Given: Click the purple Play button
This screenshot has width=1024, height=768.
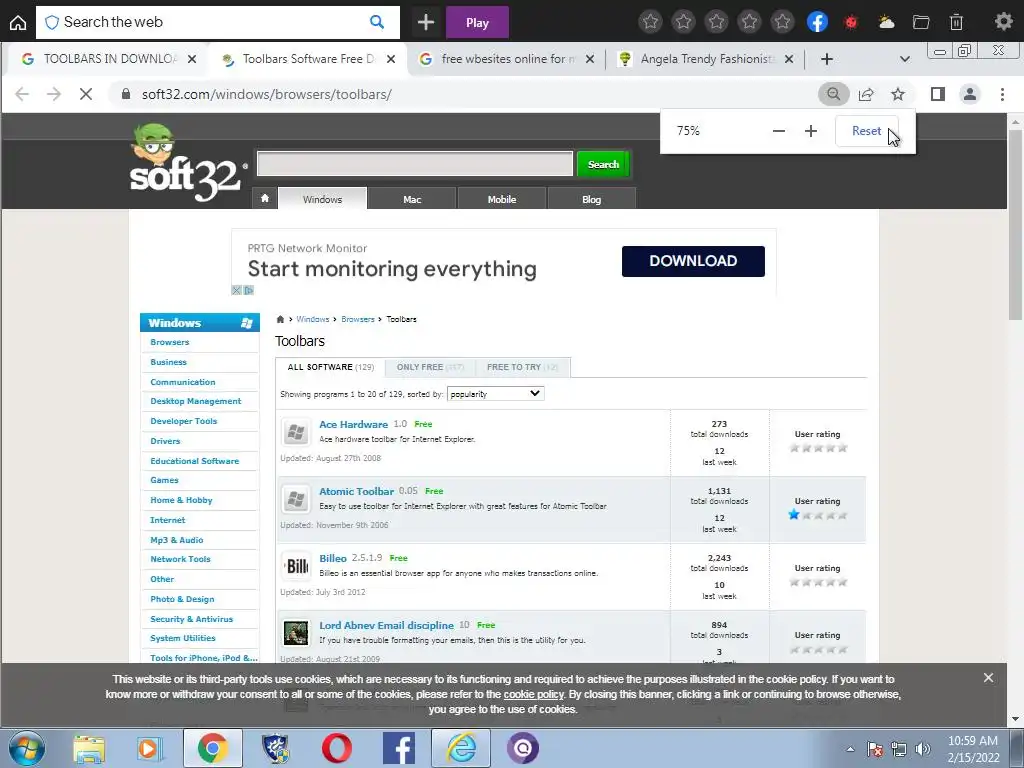Looking at the screenshot, I should coord(477,23).
